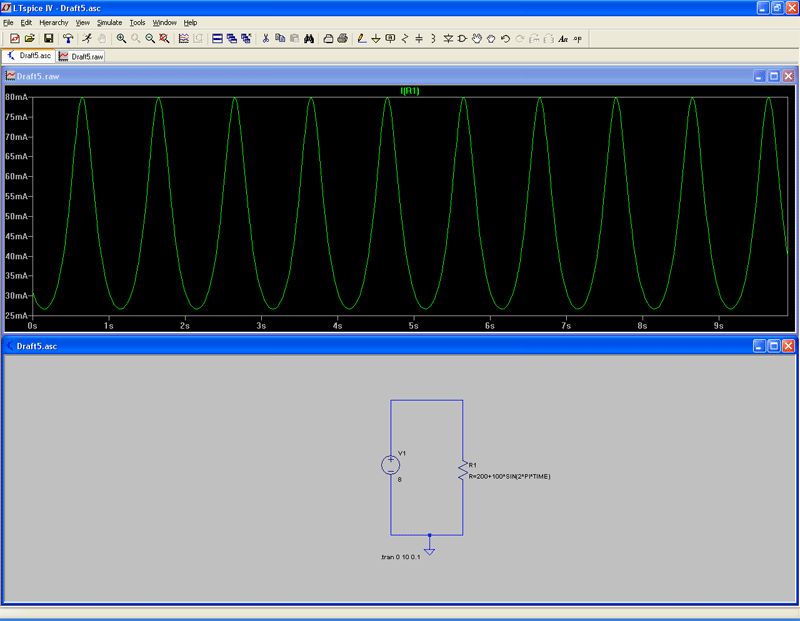Select the Move hand tool
The image size is (800, 621).
pyautogui.click(x=477, y=39)
